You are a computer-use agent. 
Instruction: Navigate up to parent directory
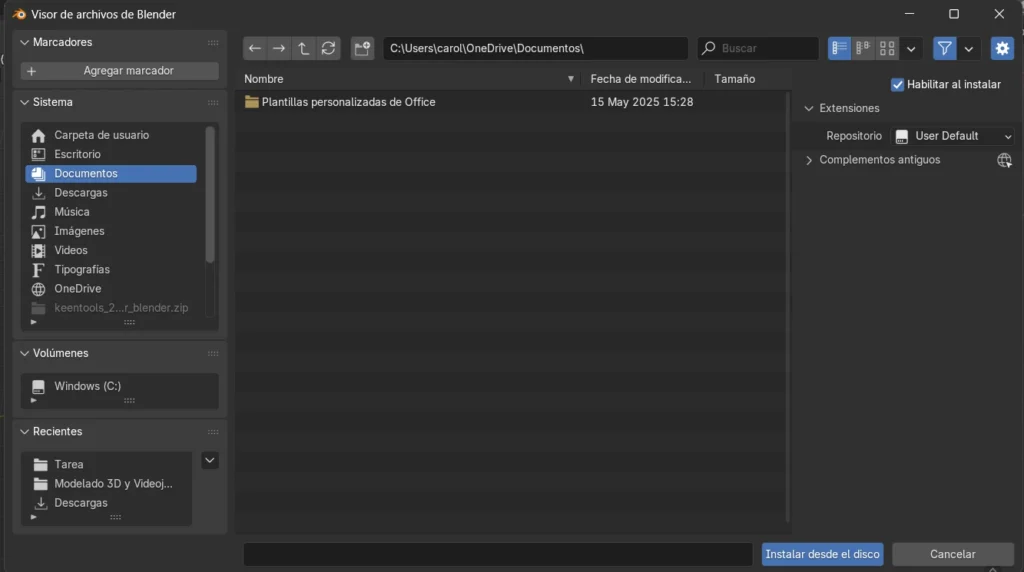pos(304,48)
